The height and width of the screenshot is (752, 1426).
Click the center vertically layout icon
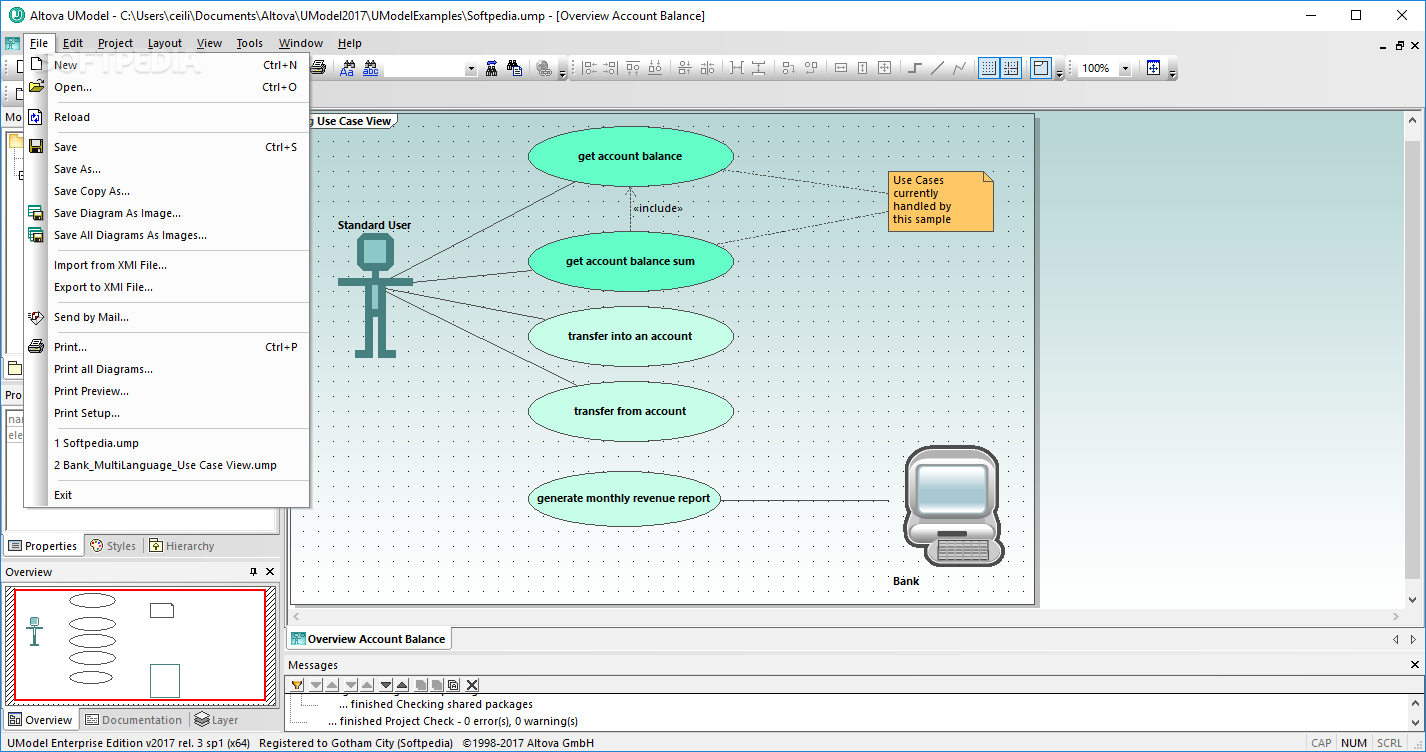coord(684,68)
